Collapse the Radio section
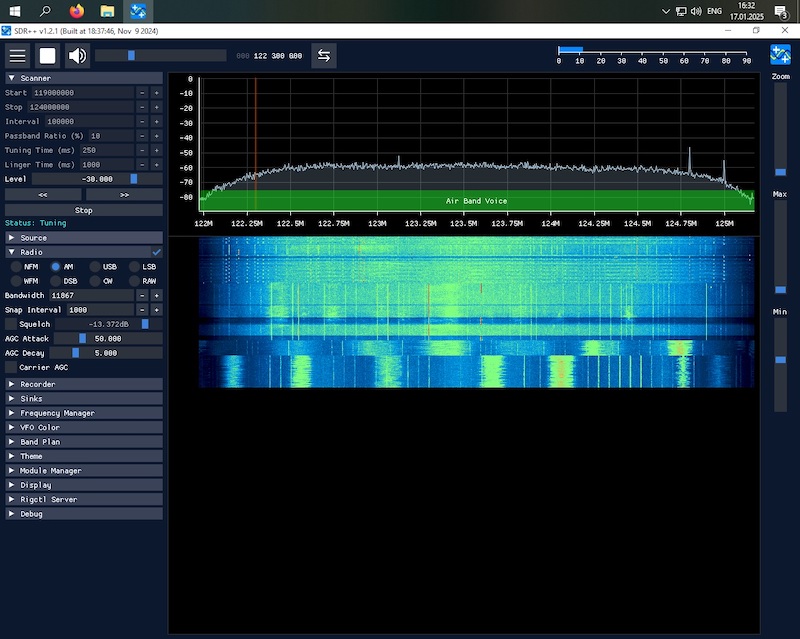 (79, 252)
